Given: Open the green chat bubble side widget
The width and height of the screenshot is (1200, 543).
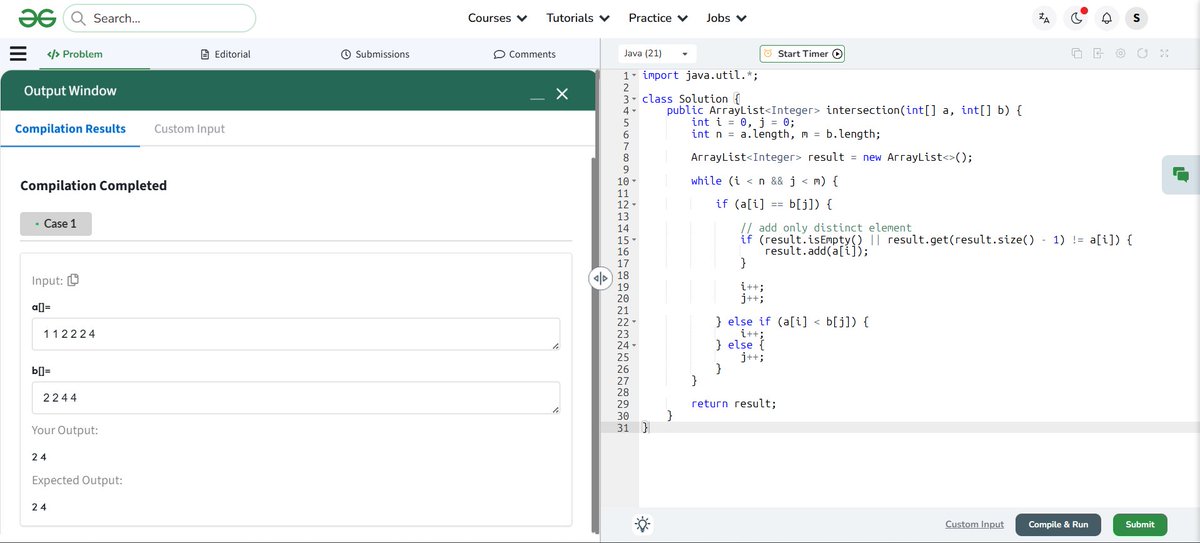Looking at the screenshot, I should pos(1181,174).
